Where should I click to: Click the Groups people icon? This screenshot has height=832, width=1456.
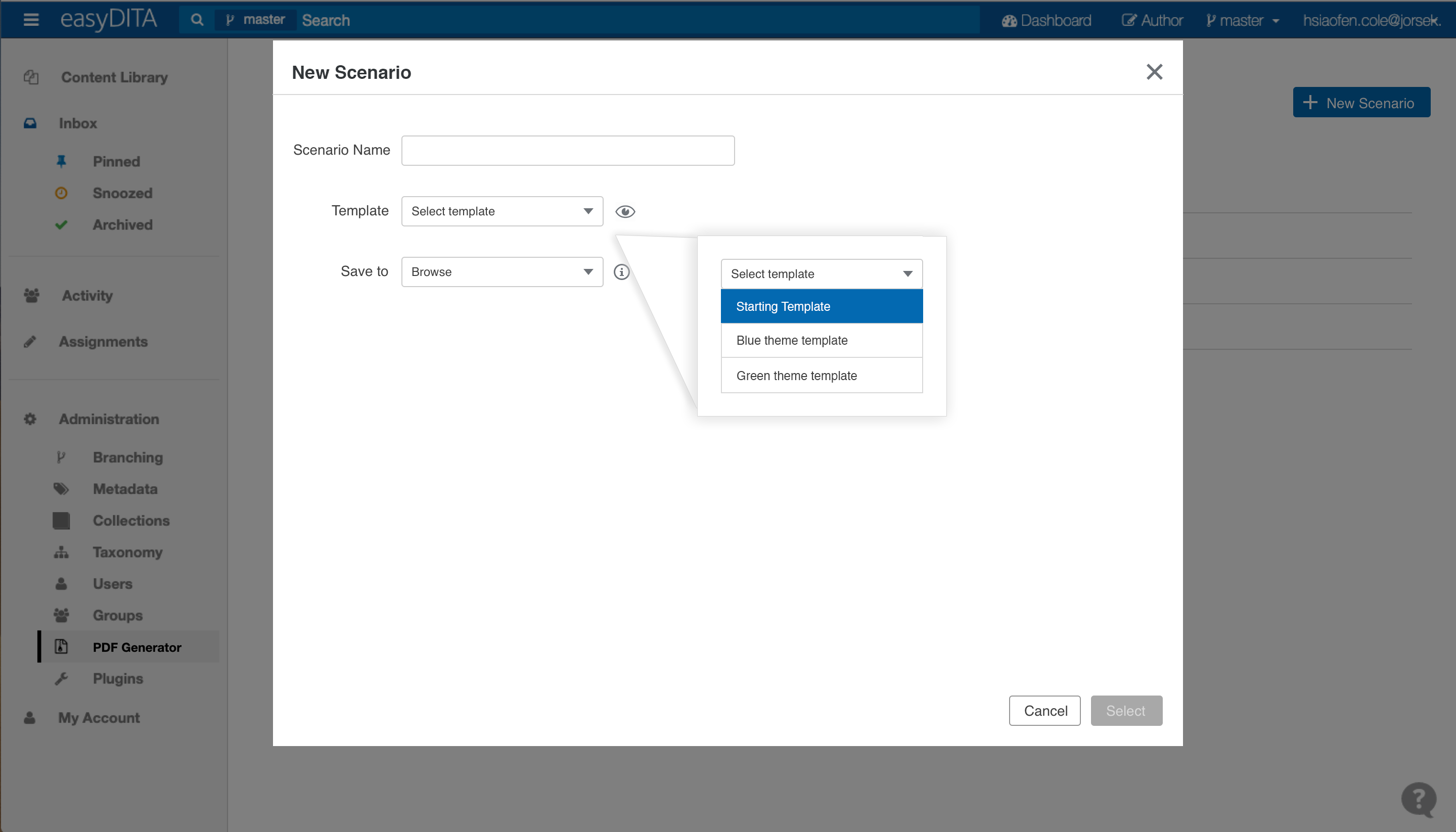coord(61,616)
